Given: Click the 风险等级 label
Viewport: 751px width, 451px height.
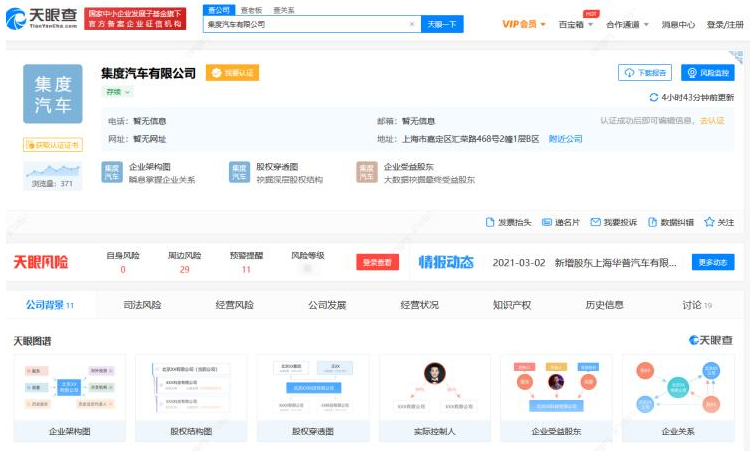Looking at the screenshot, I should [308, 256].
